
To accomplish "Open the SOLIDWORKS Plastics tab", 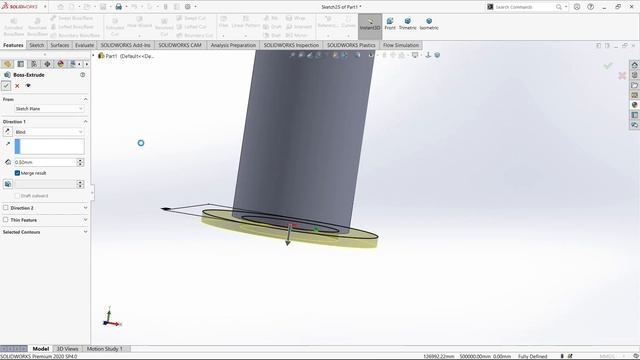I will pyautogui.click(x=351, y=45).
